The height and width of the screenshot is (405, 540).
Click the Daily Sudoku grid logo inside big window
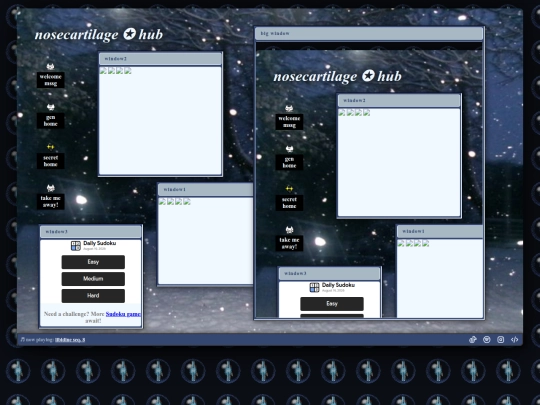314,287
